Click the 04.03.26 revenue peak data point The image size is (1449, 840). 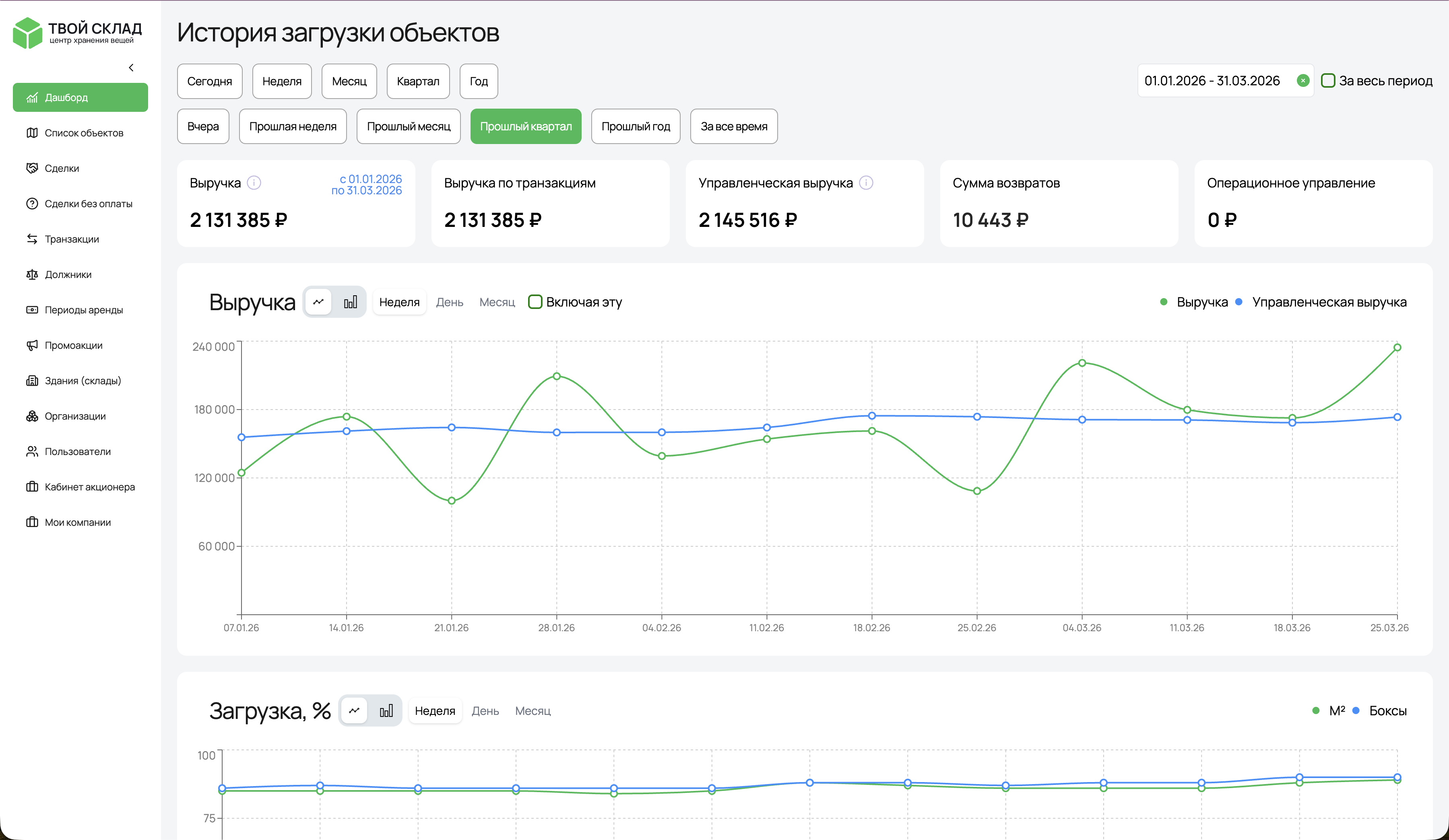point(1082,363)
